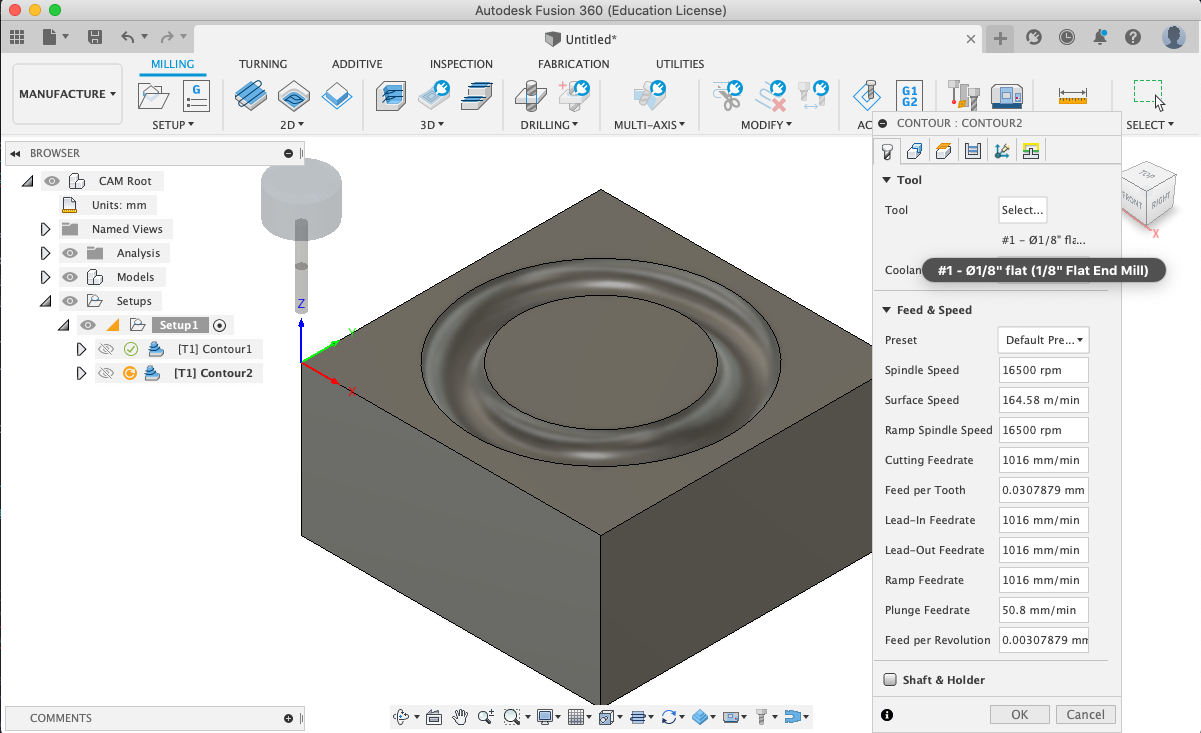
Task: Activate Setup1 with its radio button
Action: (x=221, y=325)
